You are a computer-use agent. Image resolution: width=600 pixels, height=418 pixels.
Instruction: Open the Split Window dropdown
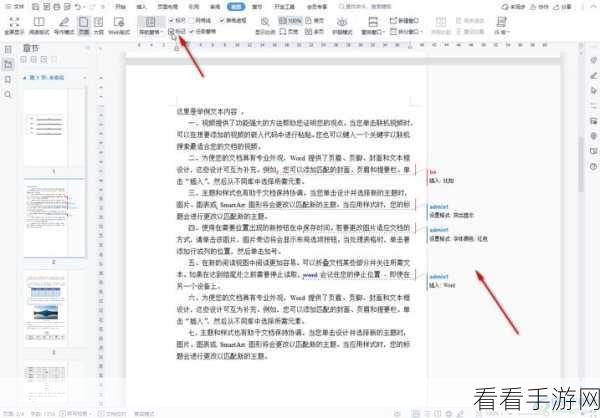tap(406, 32)
